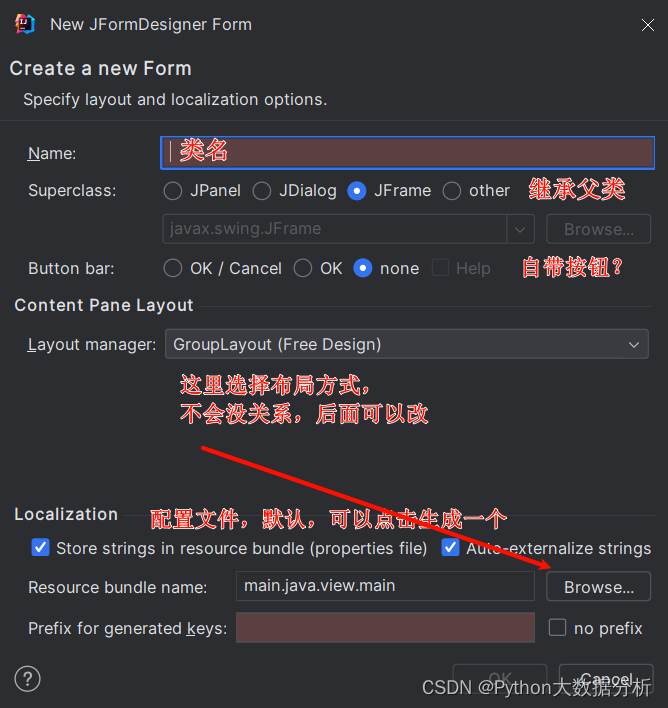Click the Name text field
The image size is (668, 708).
(407, 153)
